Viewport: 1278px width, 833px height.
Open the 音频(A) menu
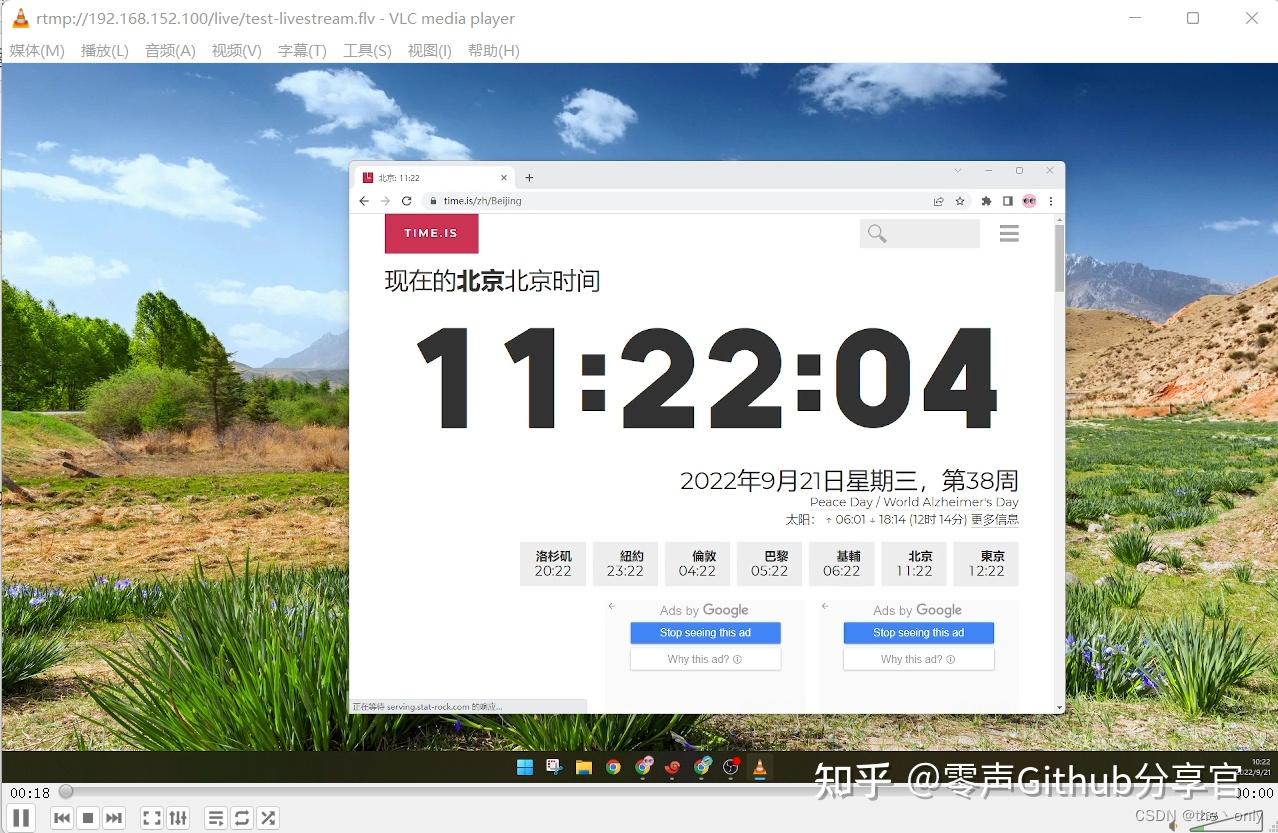[x=170, y=51]
